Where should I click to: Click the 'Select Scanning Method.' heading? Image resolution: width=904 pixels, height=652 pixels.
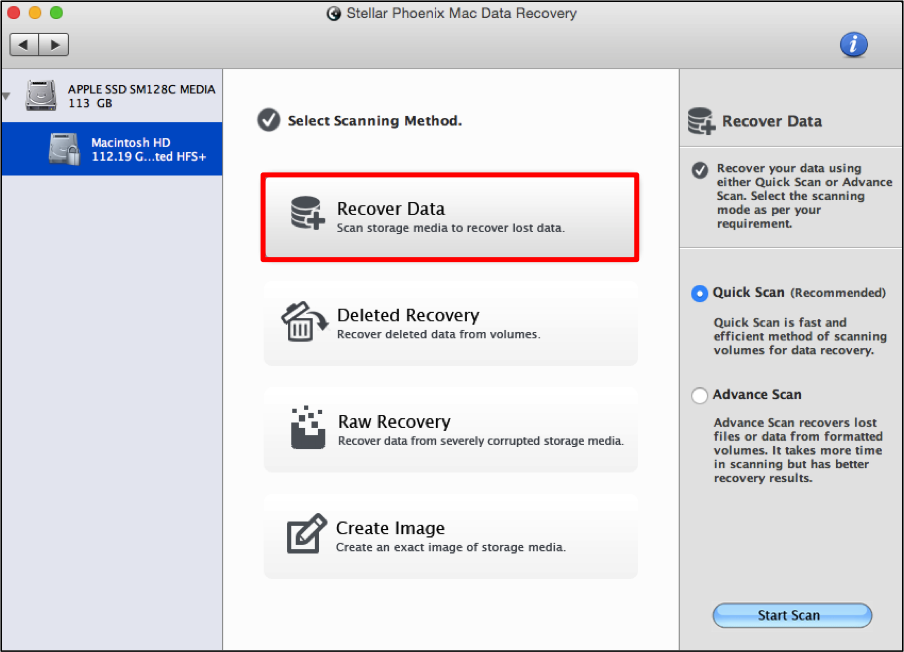point(375,120)
